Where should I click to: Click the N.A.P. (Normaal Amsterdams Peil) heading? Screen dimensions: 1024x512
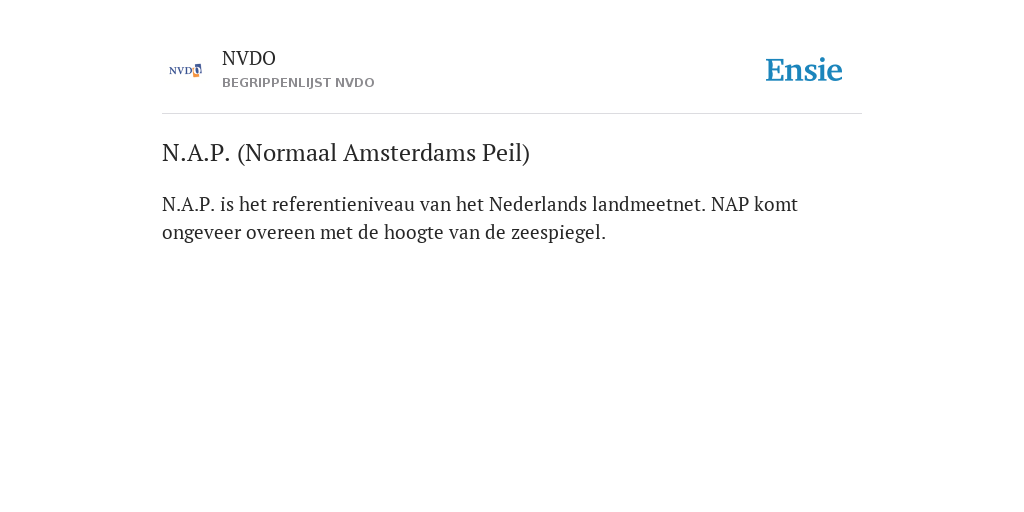coord(345,153)
